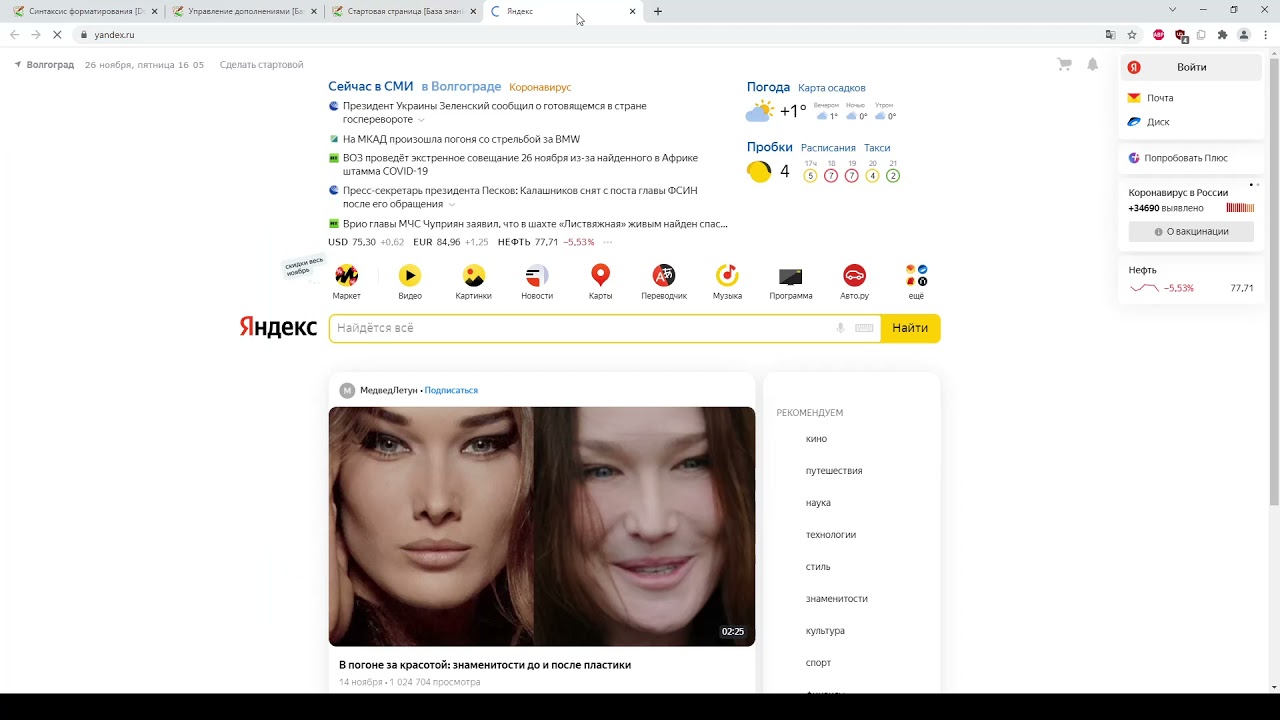Open the on-screen keyboard icon in search
This screenshot has height=720, width=1280.
click(x=864, y=328)
